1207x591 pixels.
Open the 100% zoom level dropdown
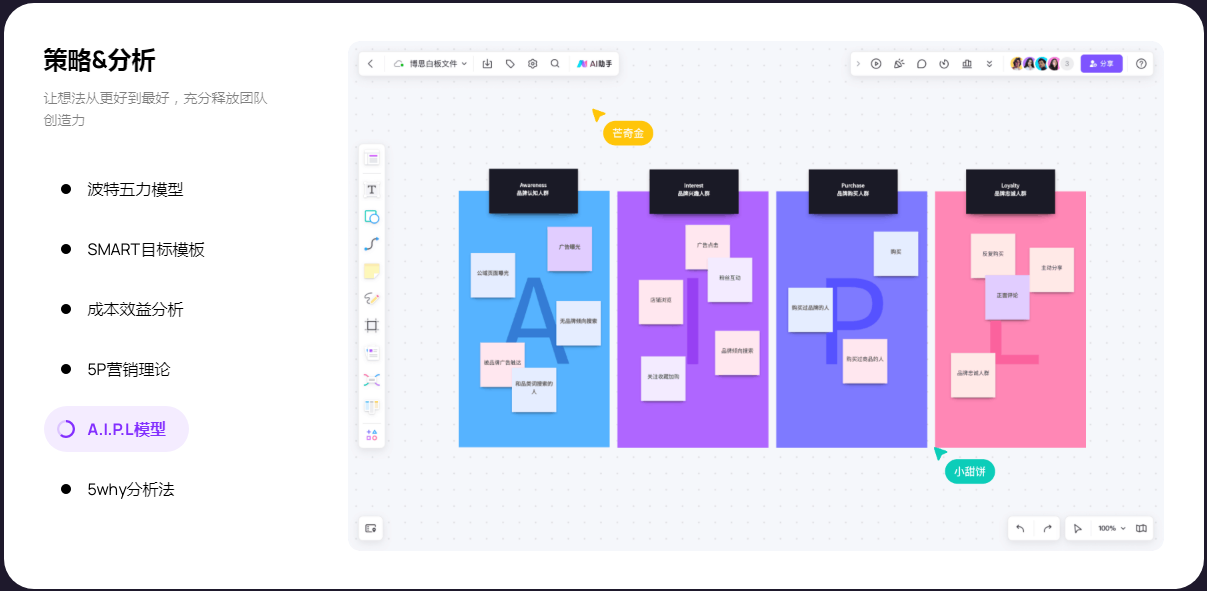[1111, 528]
